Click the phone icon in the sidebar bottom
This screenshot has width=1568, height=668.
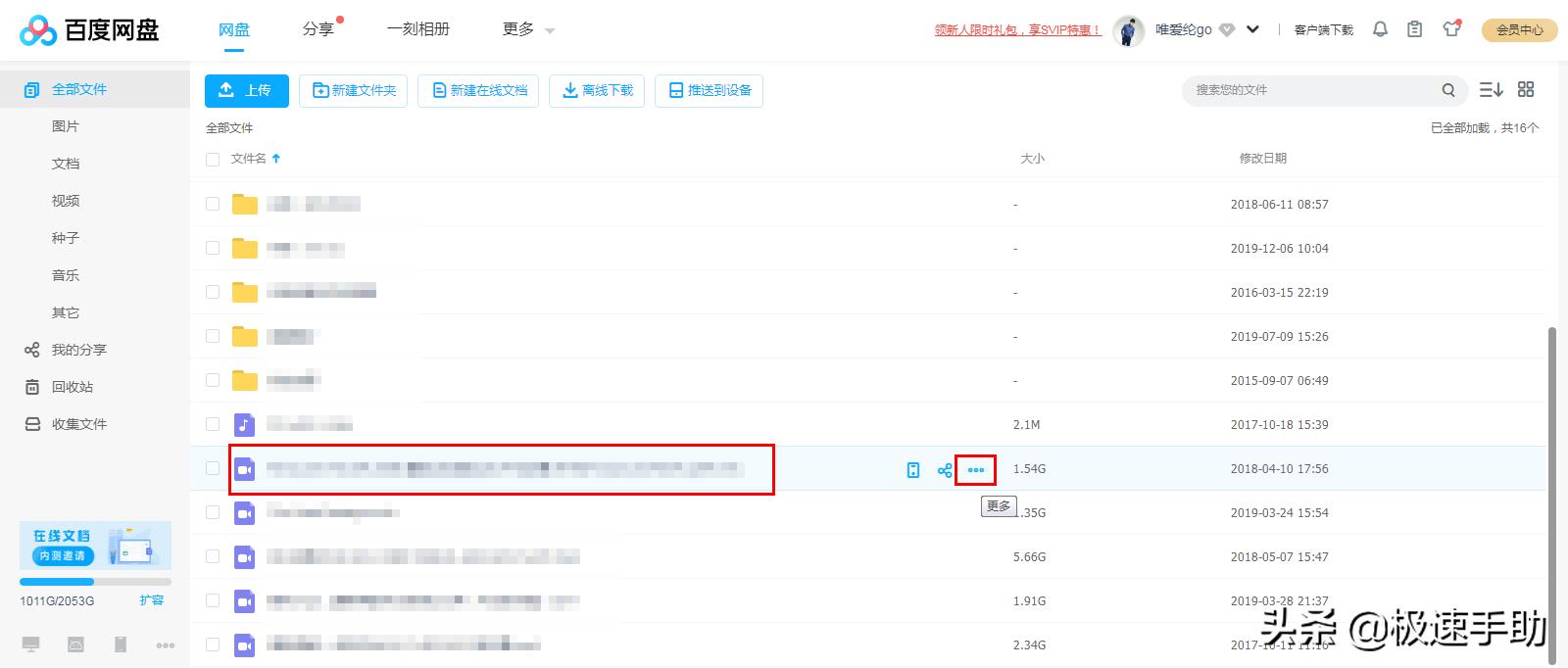click(x=121, y=644)
